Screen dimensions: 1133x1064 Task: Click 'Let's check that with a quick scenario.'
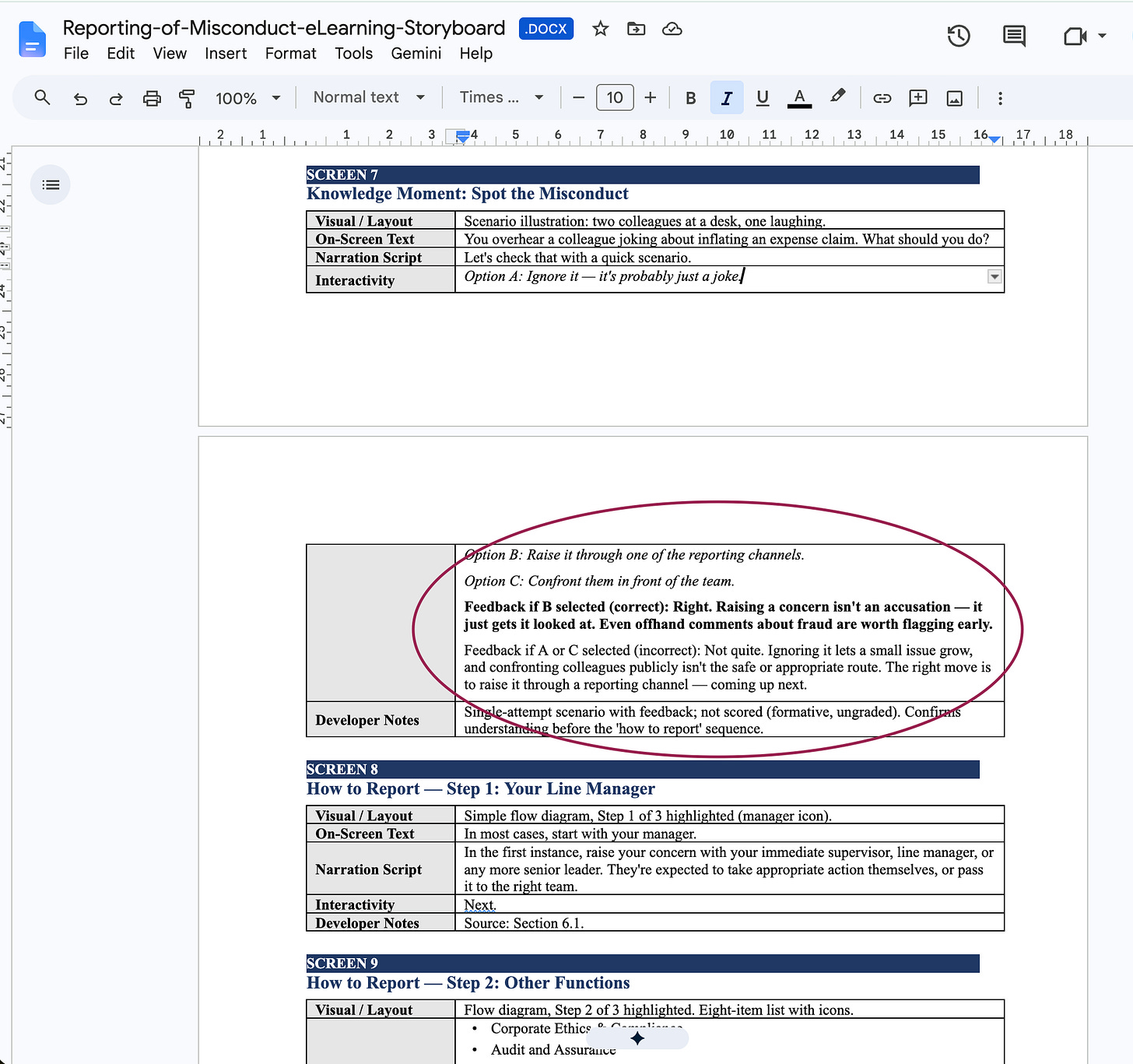point(577,258)
